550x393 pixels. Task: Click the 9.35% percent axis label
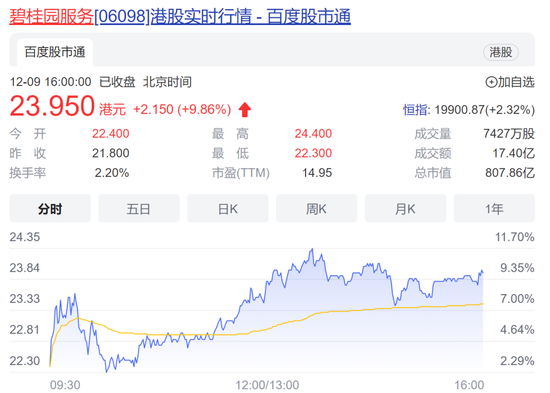[517, 268]
